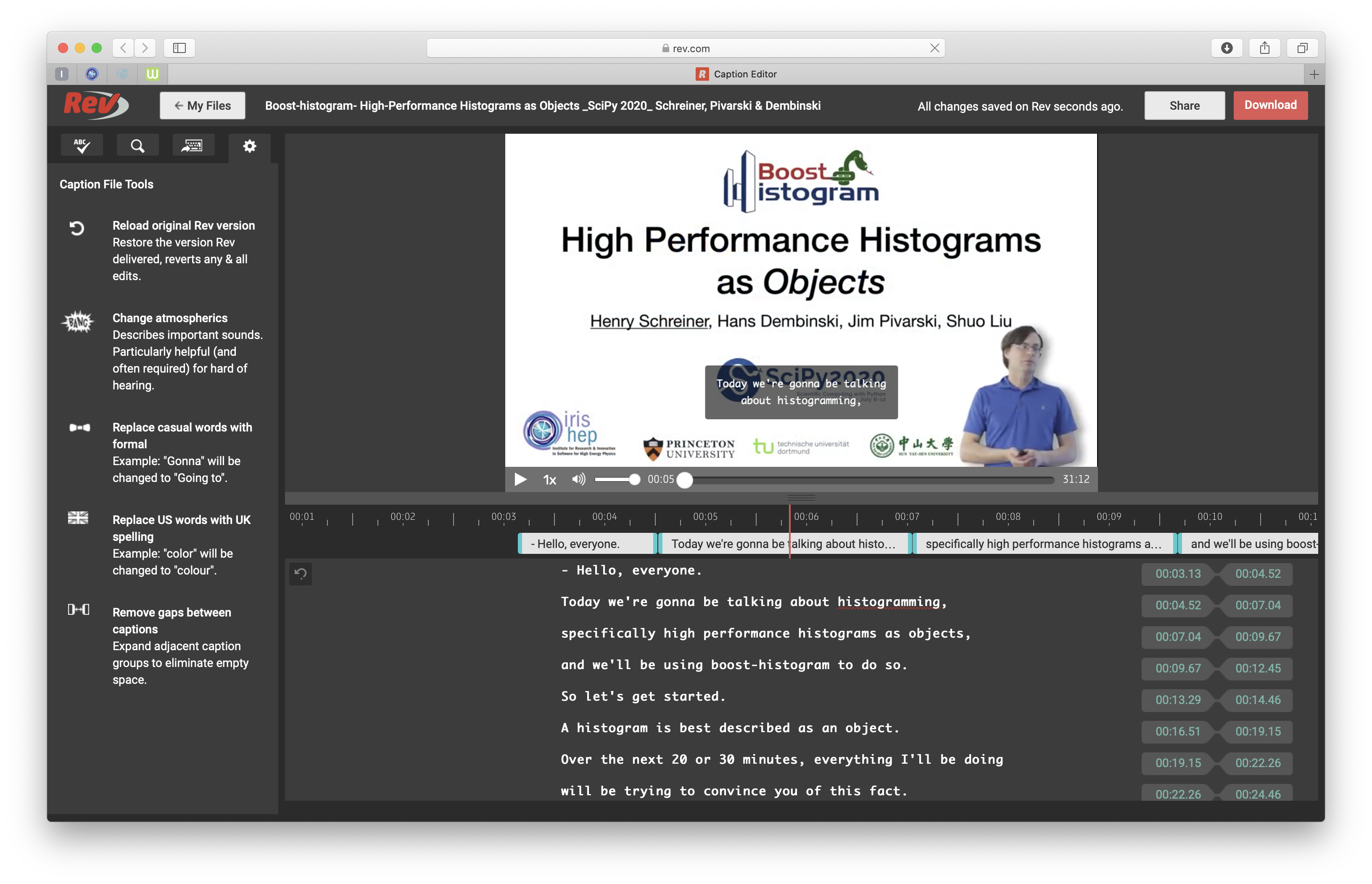Click 'will be trying to convince you' line

click(734, 791)
